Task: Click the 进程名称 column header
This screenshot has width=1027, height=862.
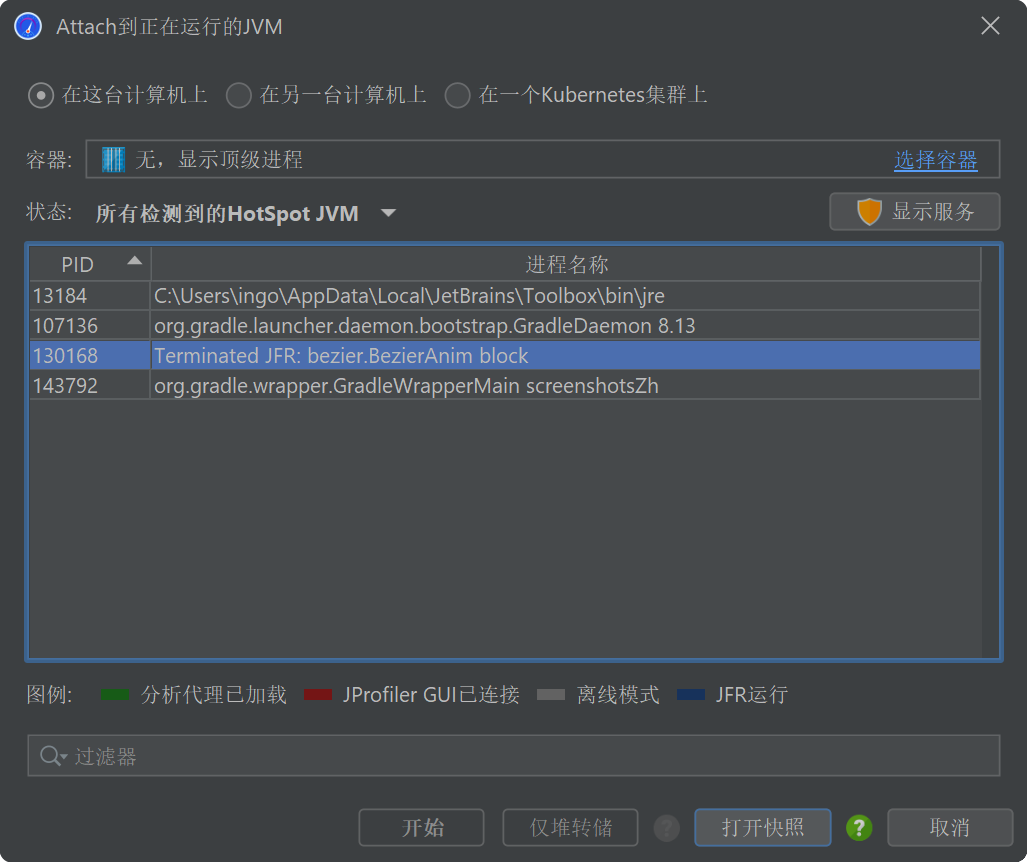Action: 566,265
